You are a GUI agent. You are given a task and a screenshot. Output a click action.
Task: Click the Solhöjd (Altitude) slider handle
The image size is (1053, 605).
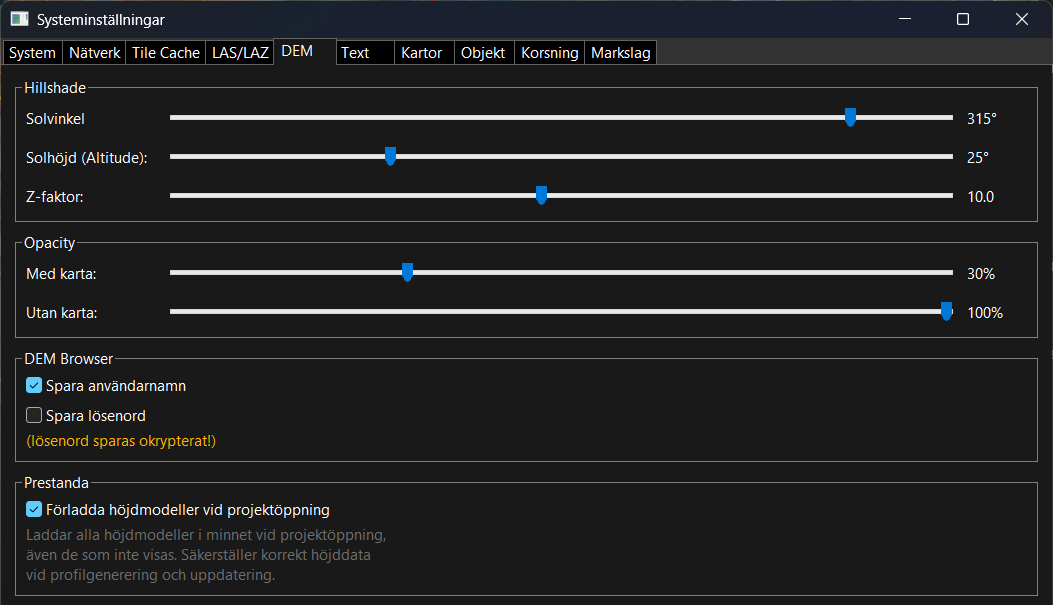tap(390, 156)
